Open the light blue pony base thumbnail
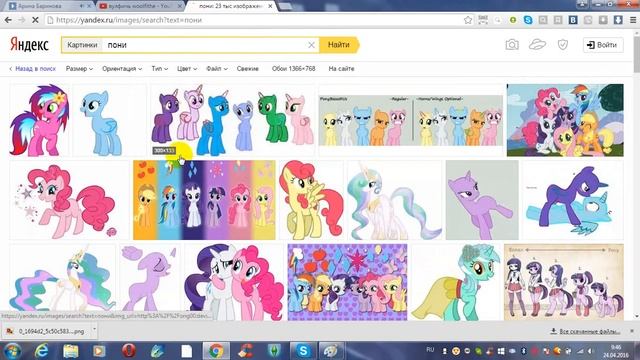640x360 pixels. tap(109, 120)
